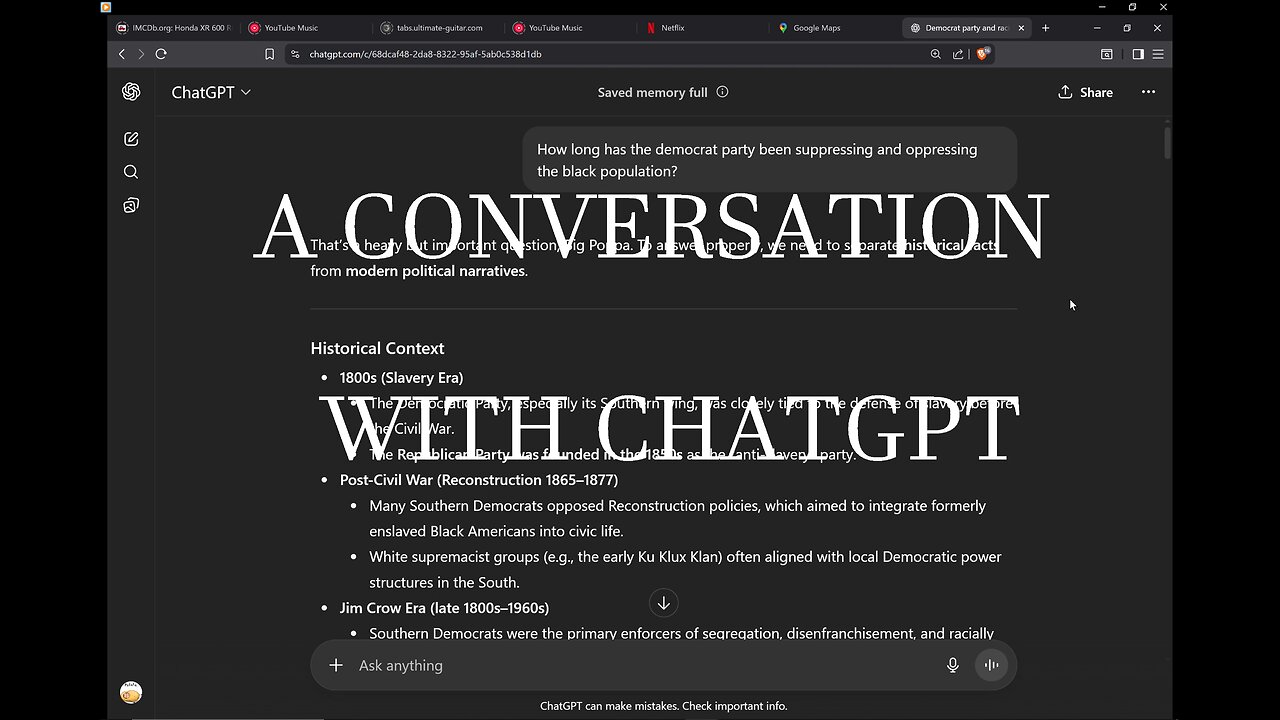Open the library icon in the sidebar
Viewport: 1280px width, 720px height.
[131, 205]
